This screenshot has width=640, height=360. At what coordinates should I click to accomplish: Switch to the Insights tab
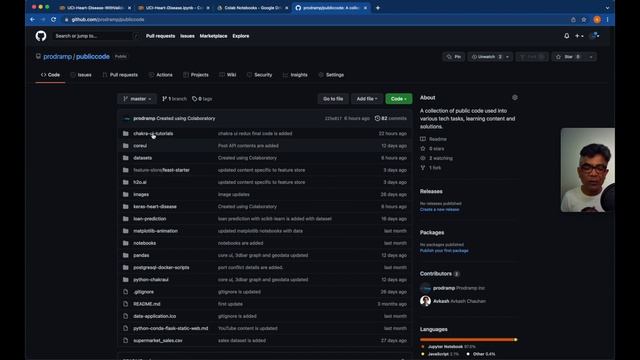[x=295, y=75]
